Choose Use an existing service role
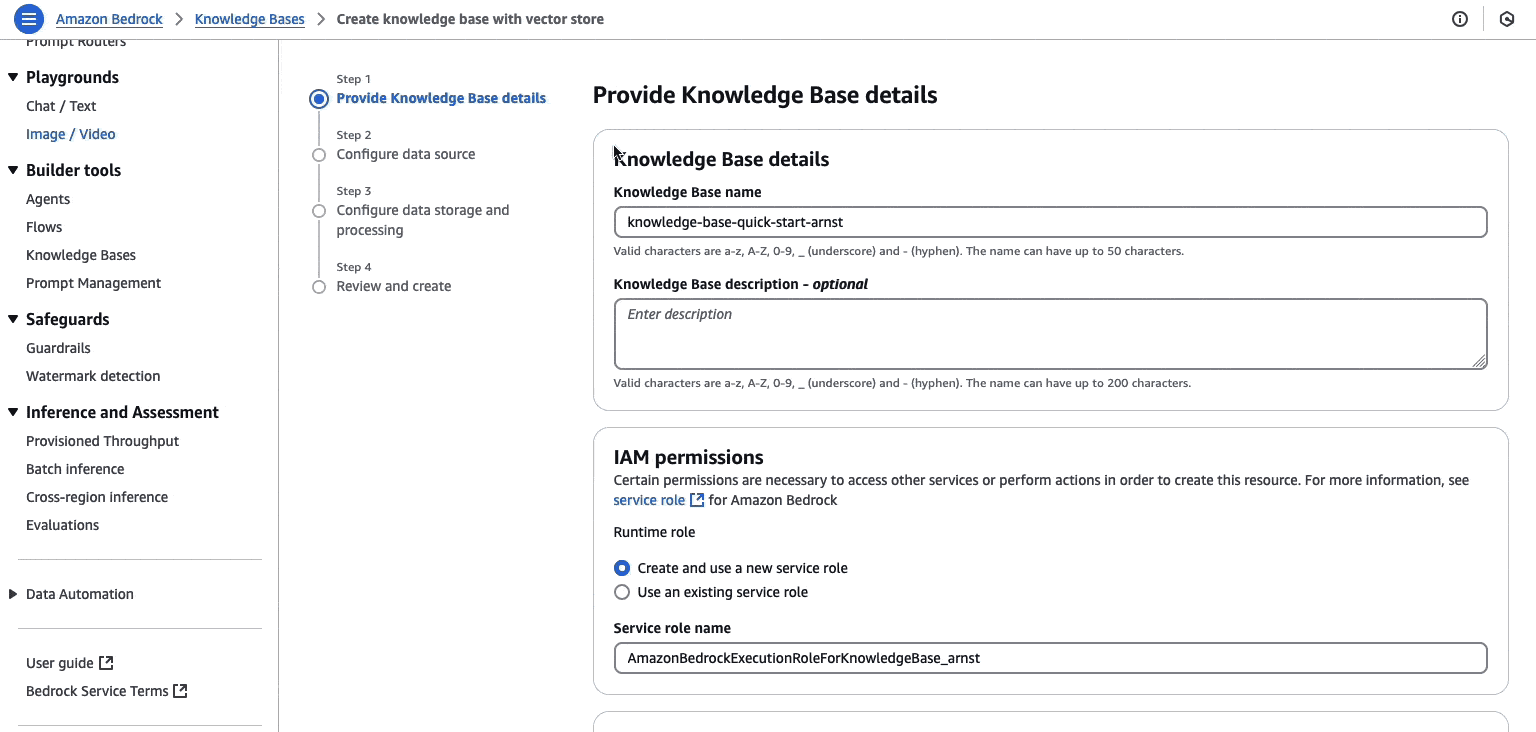The image size is (1536, 732). coord(622,592)
